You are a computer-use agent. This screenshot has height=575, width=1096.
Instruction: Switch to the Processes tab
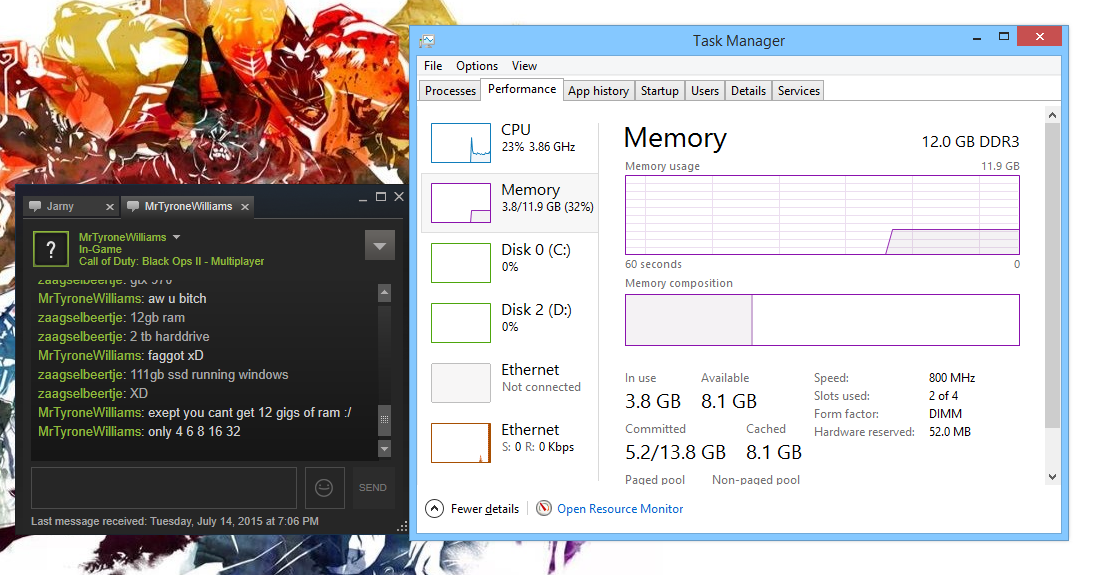450,91
